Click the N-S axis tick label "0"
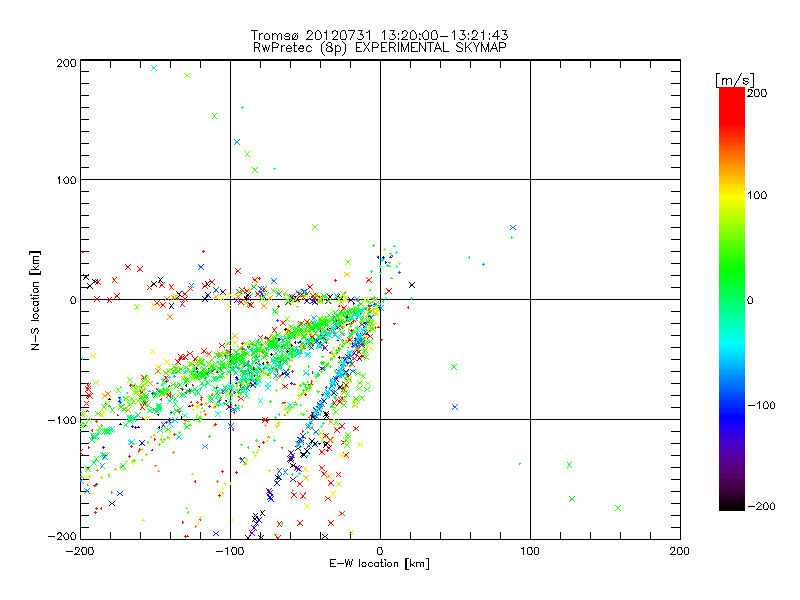800x600 pixels. click(73, 300)
